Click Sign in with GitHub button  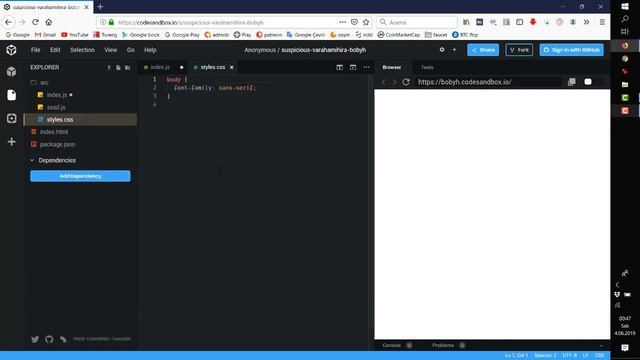571,50
